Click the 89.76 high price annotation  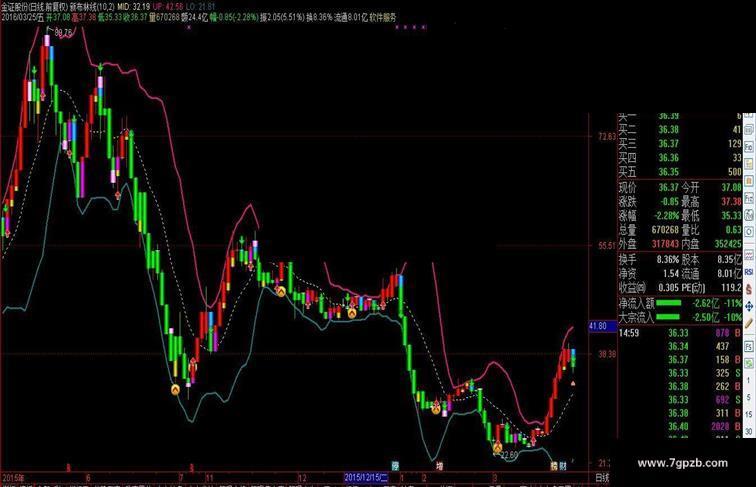(x=64, y=33)
